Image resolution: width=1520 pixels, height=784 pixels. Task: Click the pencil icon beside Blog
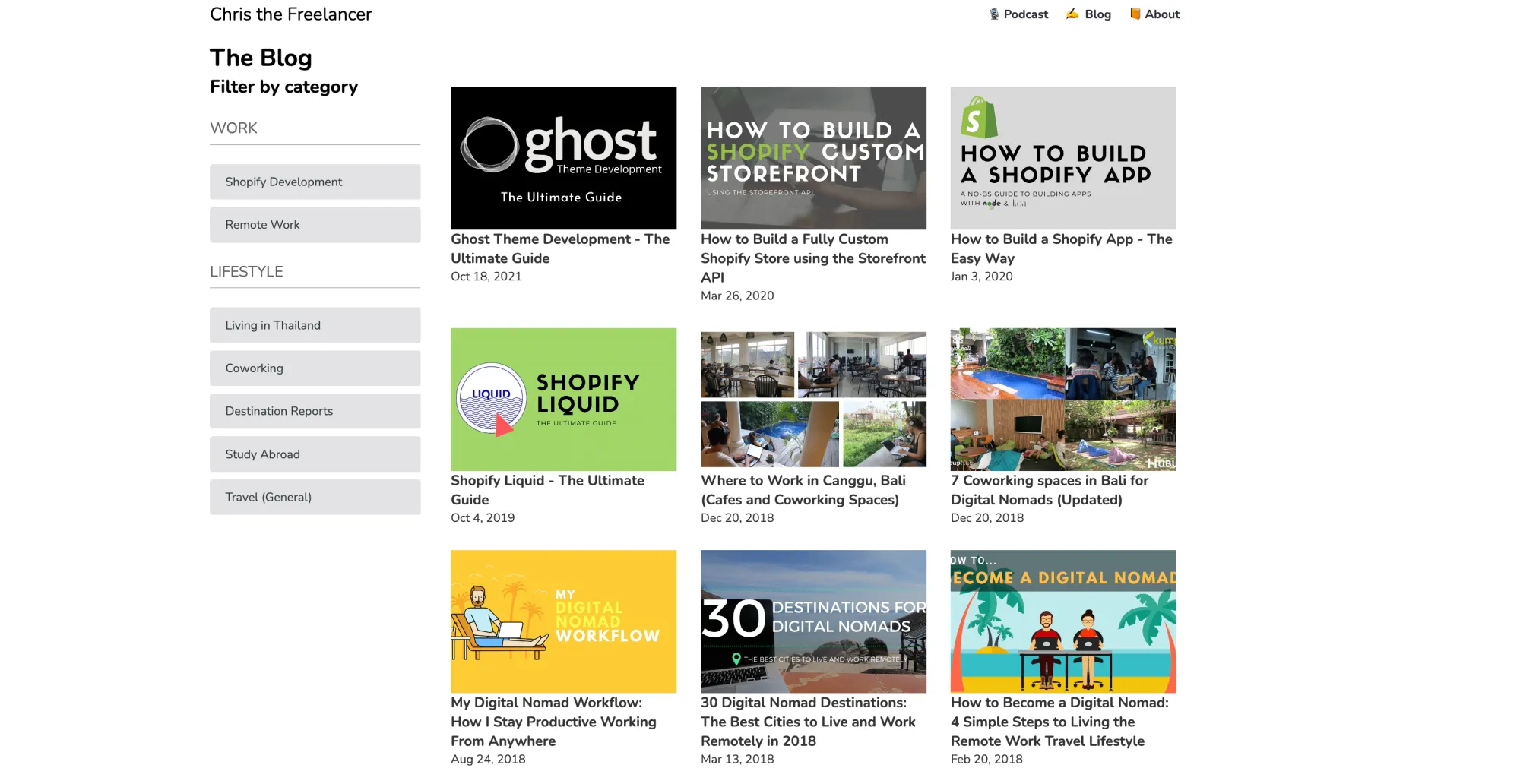tap(1072, 14)
